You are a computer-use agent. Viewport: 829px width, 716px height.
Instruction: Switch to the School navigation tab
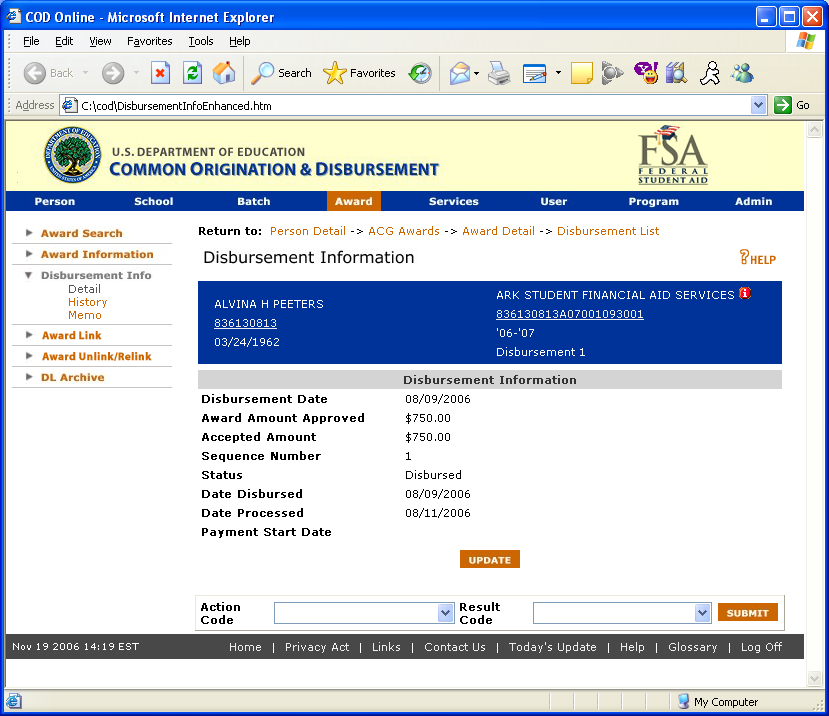(x=153, y=201)
